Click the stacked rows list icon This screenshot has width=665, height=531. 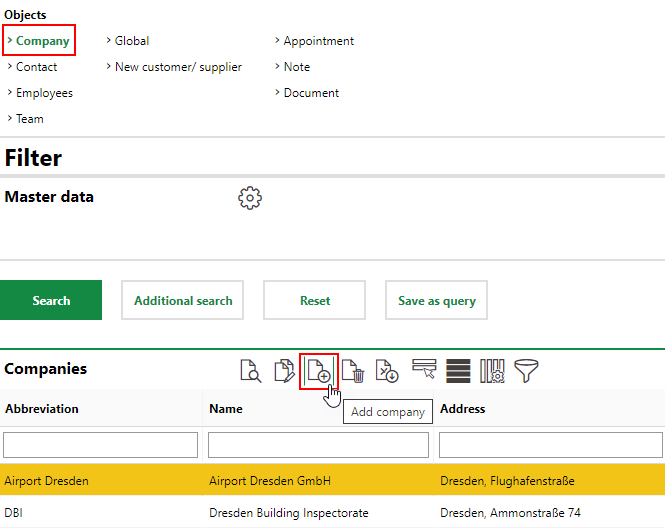point(458,371)
